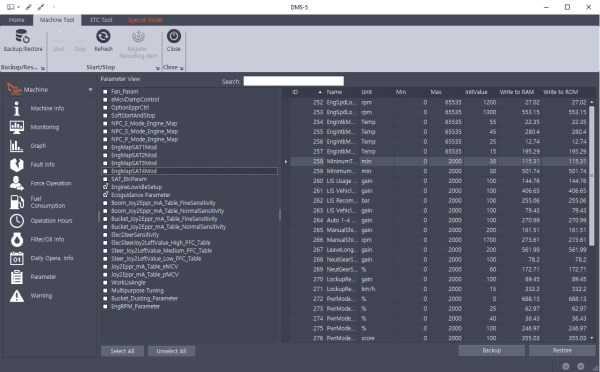600x372 pixels.
Task: Check the SoftStartAndStop checkbox
Action: point(105,116)
